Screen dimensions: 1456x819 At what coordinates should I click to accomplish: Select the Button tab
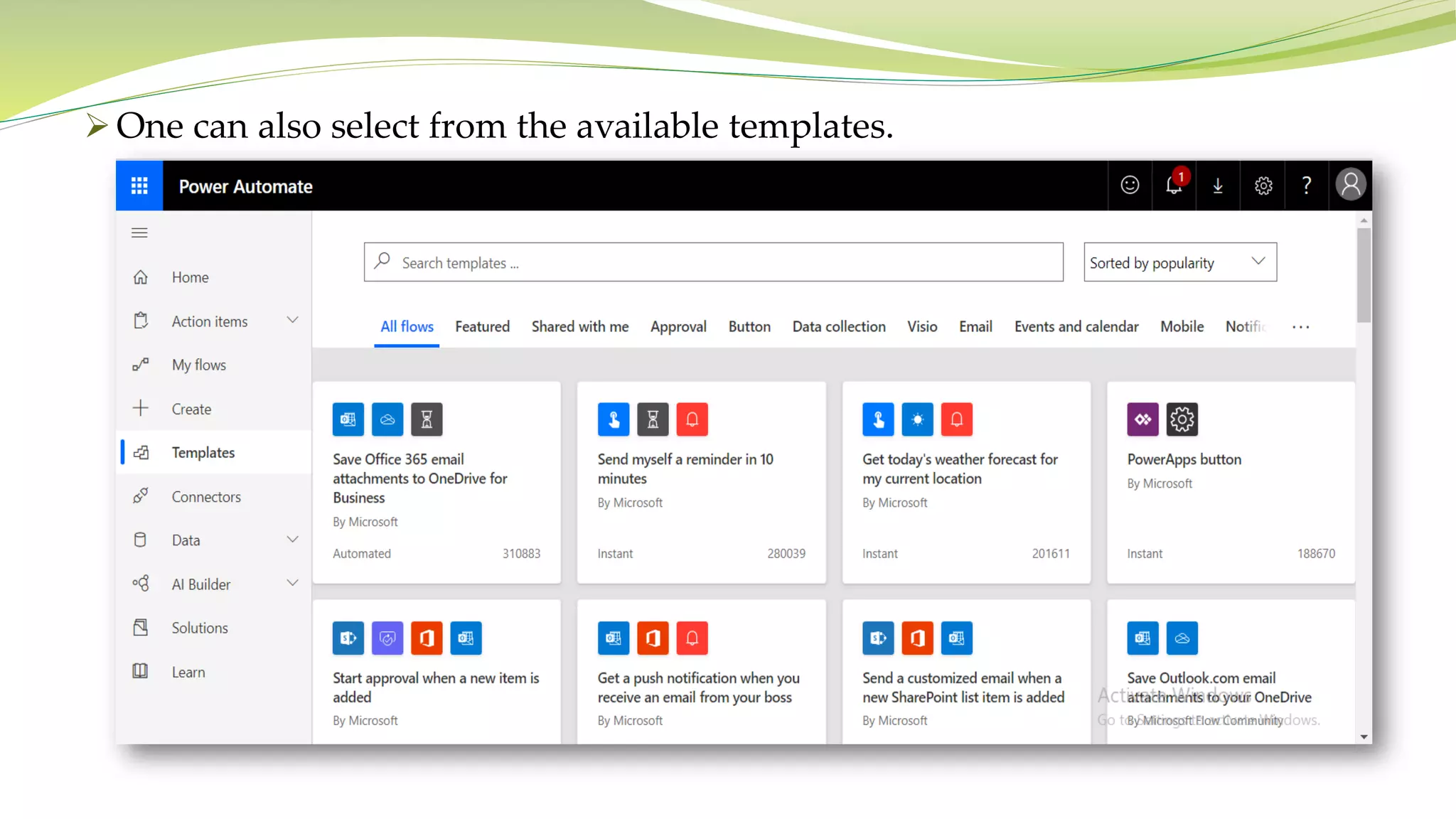[749, 327]
